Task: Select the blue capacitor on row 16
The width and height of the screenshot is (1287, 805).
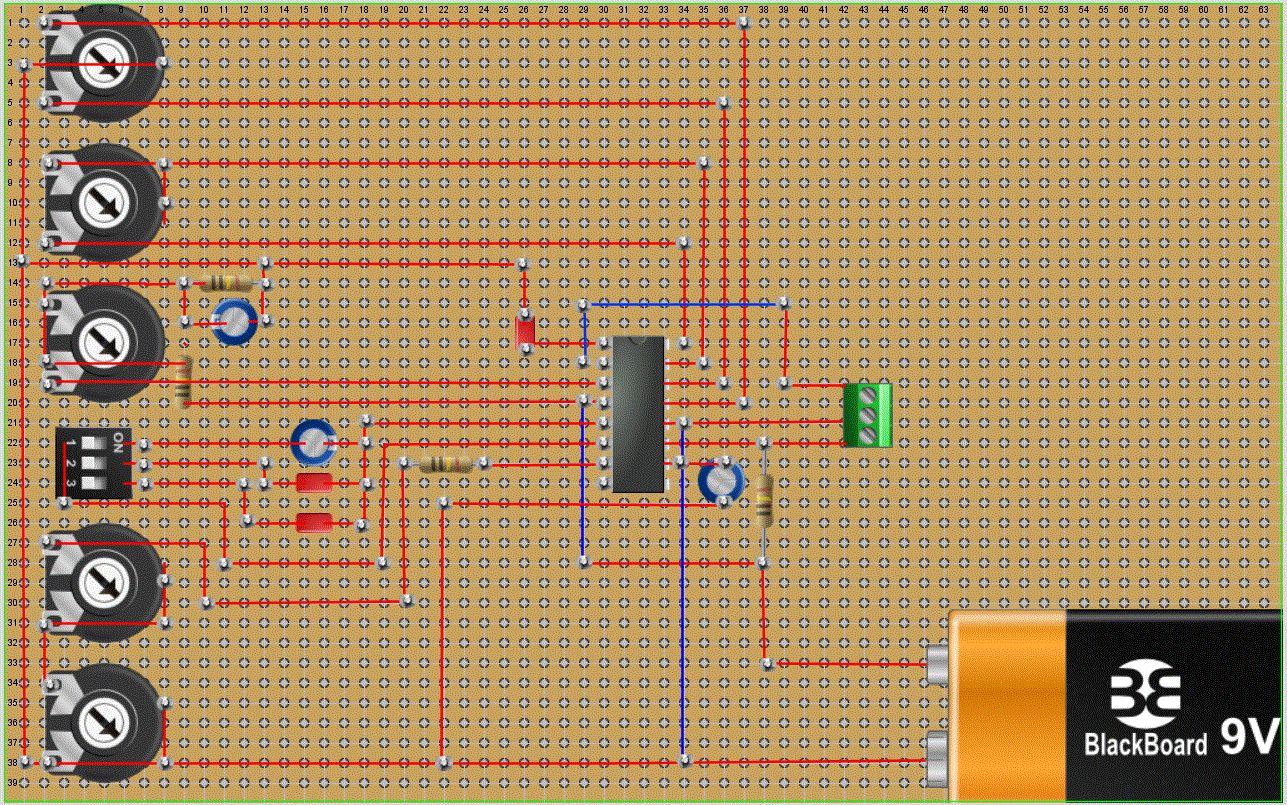Action: tap(235, 324)
